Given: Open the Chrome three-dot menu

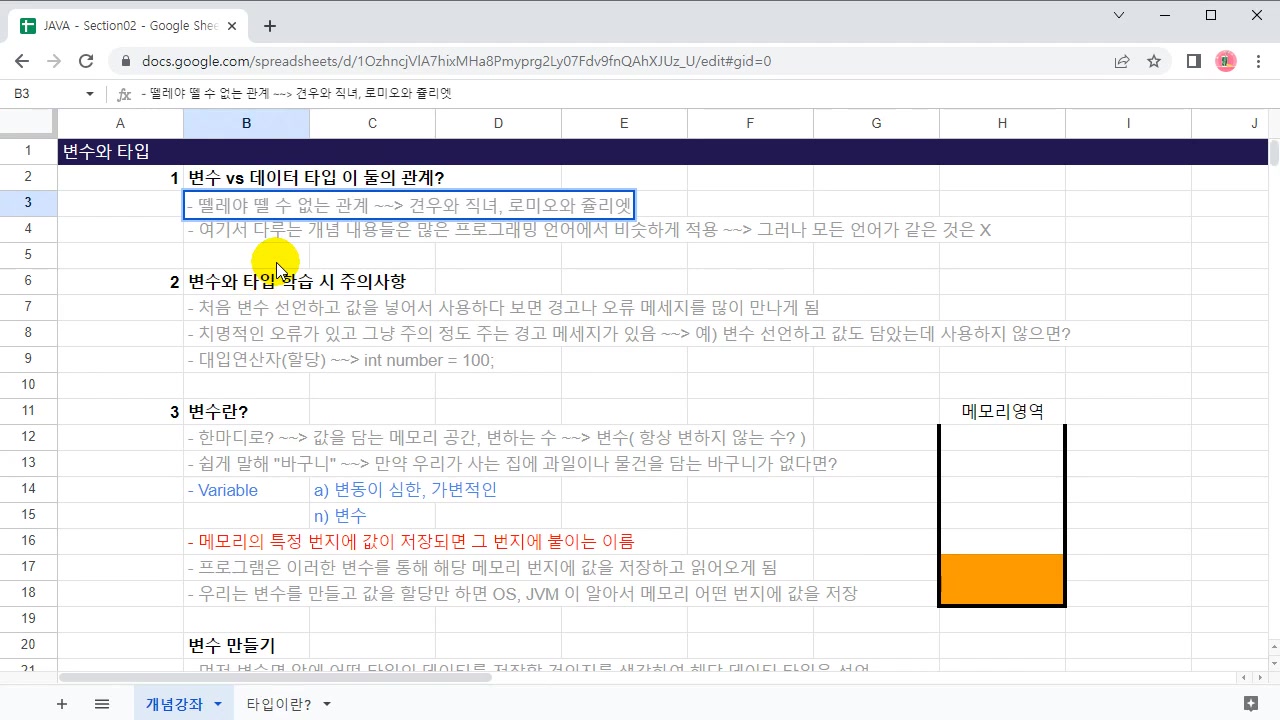Looking at the screenshot, I should tap(1259, 61).
